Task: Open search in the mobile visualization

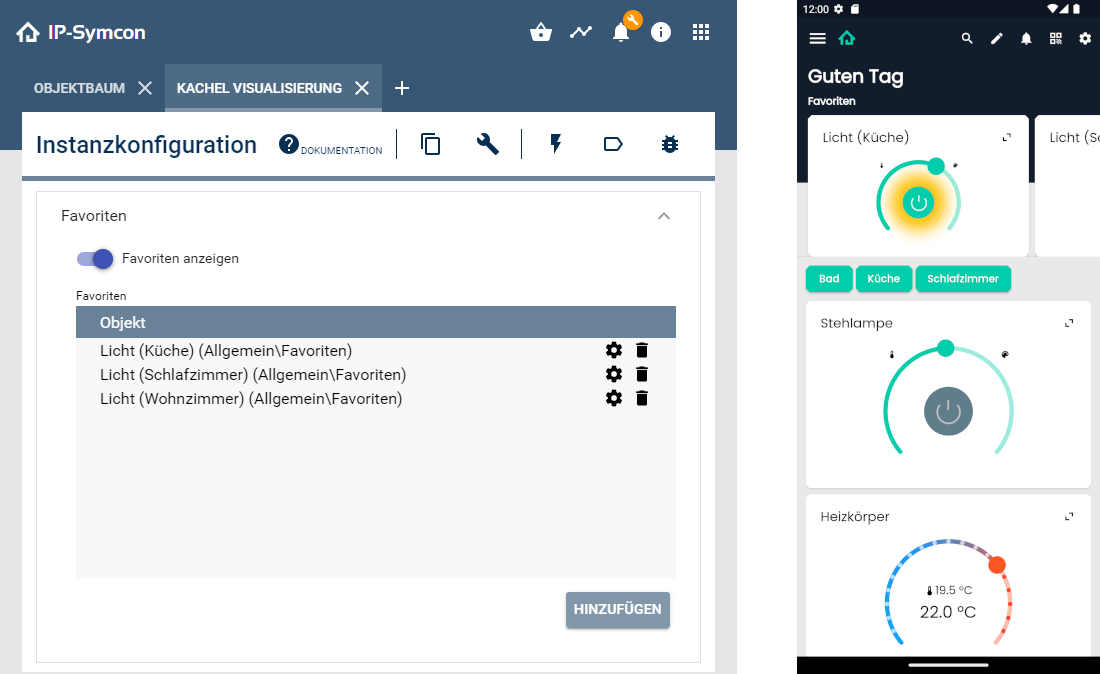Action: point(966,38)
